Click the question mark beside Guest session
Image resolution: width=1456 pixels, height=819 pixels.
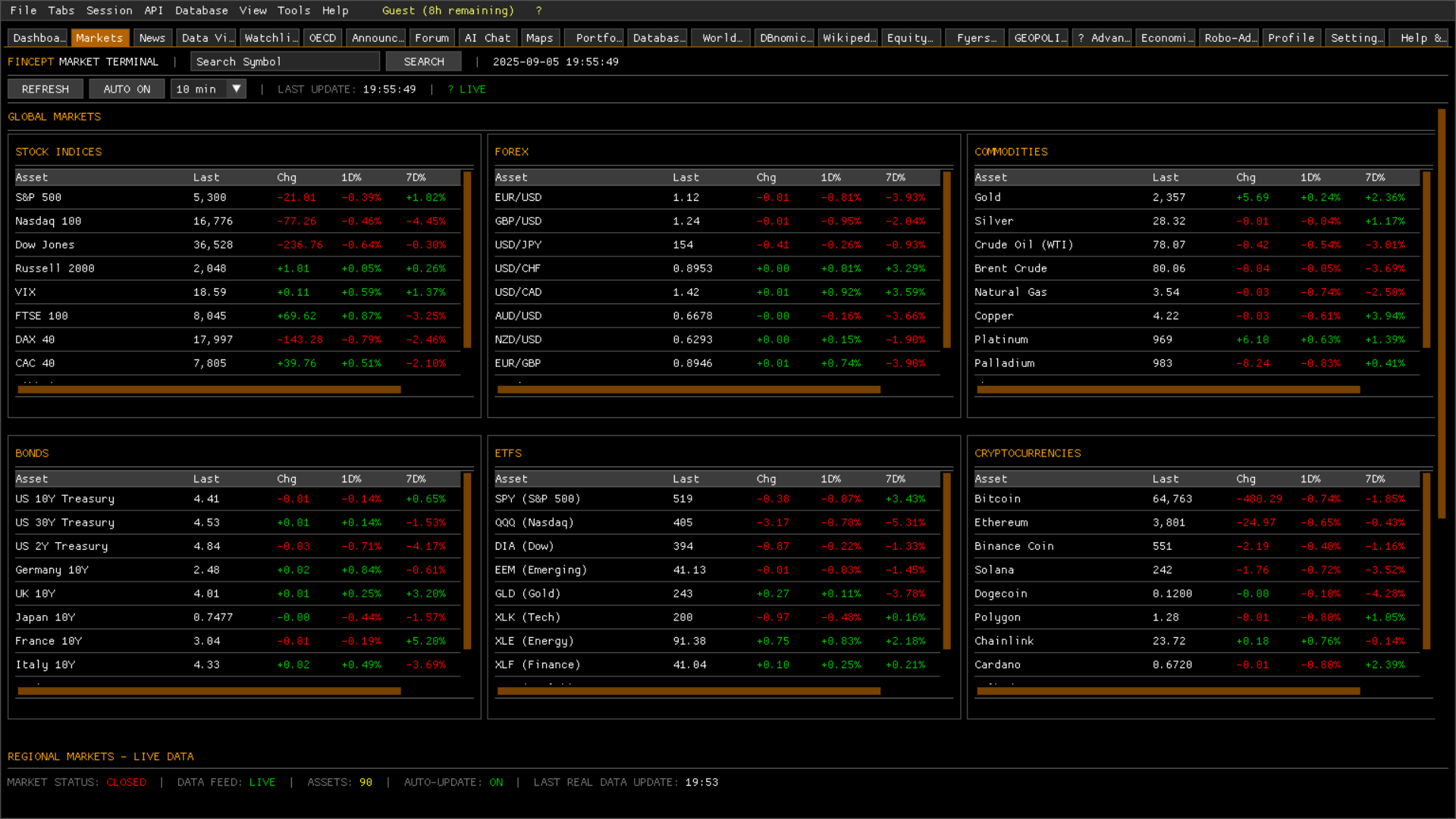[538, 11]
